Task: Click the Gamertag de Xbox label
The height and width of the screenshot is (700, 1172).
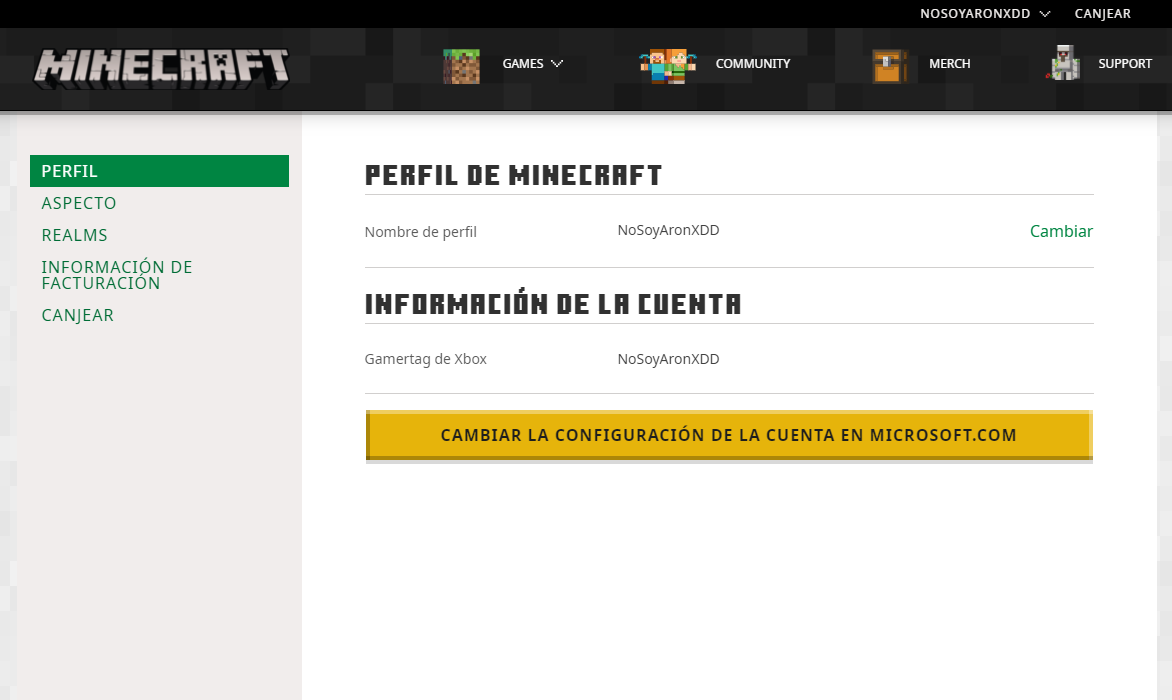Action: click(425, 359)
